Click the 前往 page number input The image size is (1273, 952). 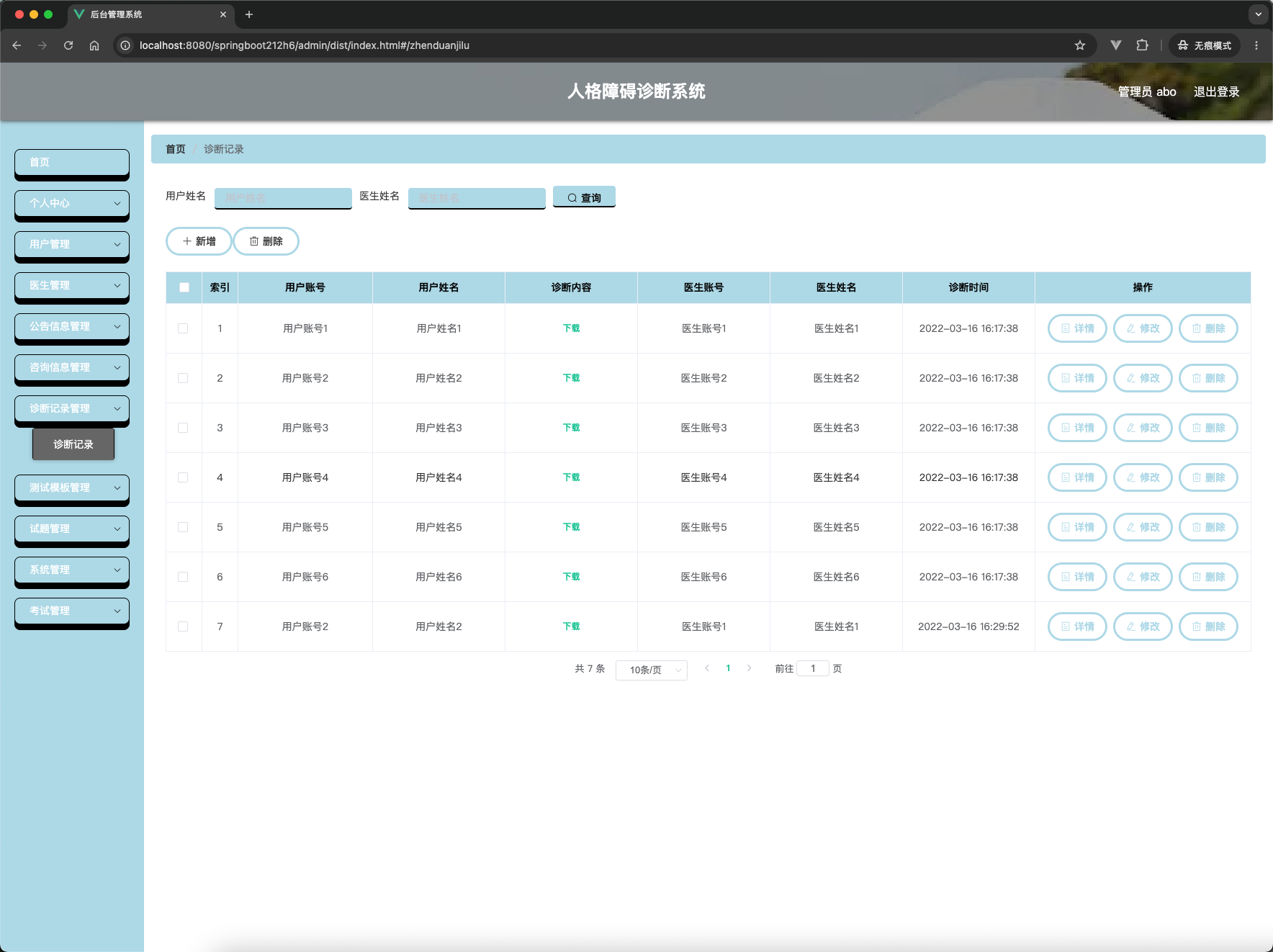pyautogui.click(x=813, y=668)
